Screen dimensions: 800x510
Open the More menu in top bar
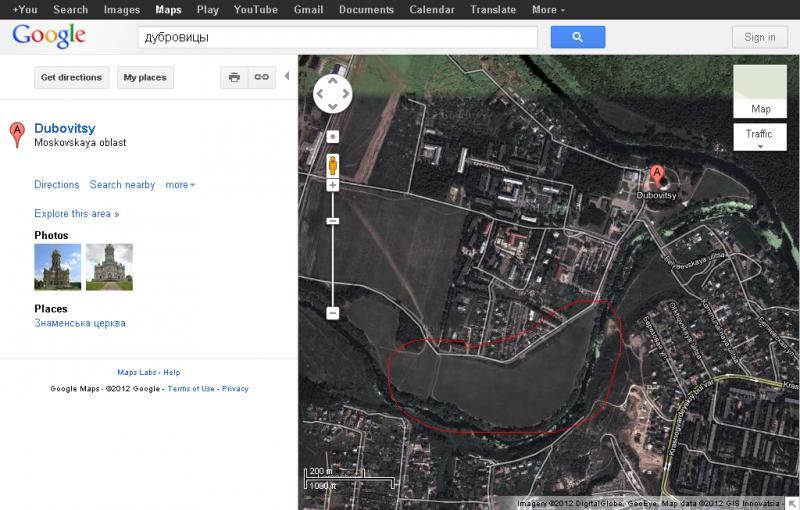point(548,10)
